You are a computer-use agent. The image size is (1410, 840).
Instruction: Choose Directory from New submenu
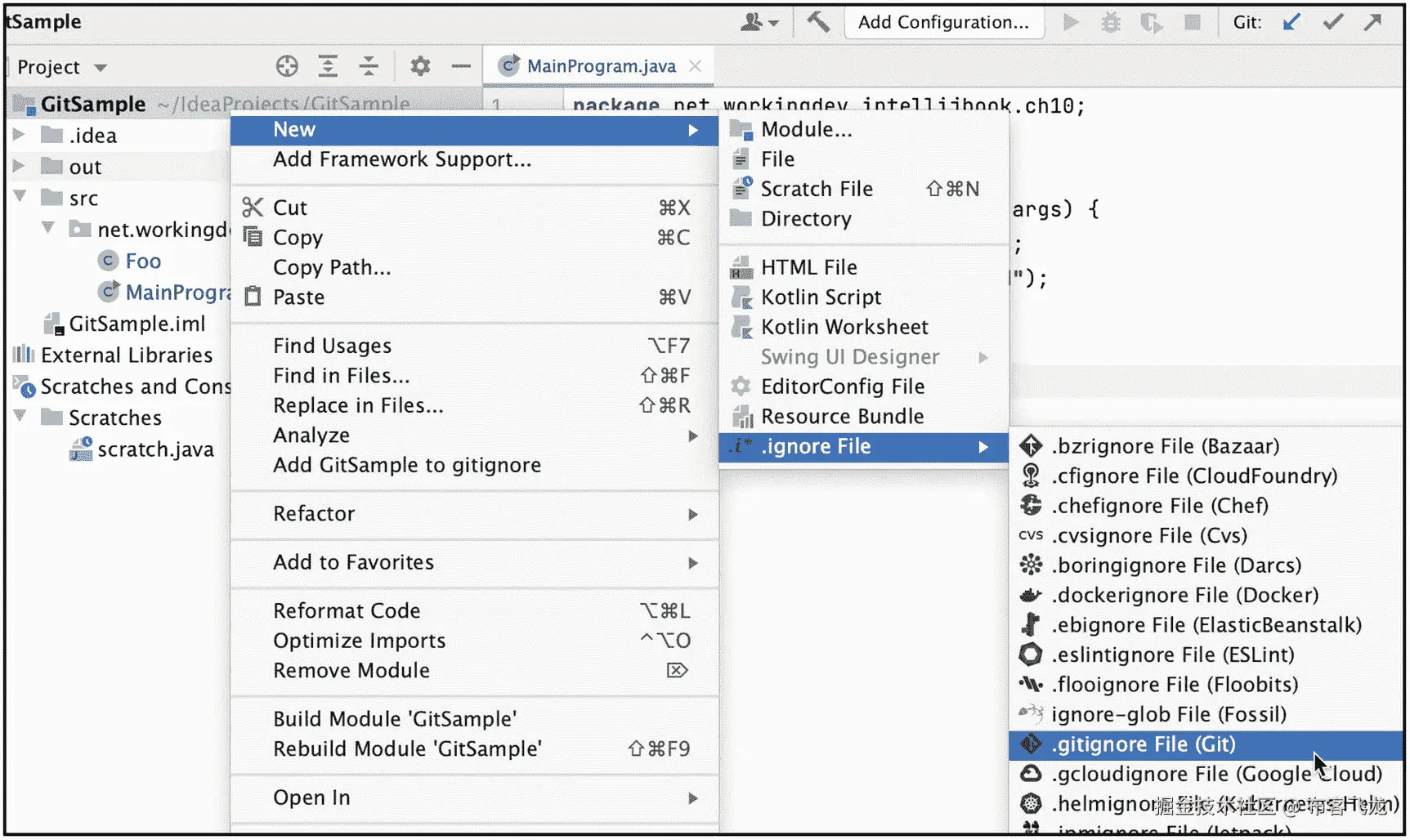[x=864, y=218]
